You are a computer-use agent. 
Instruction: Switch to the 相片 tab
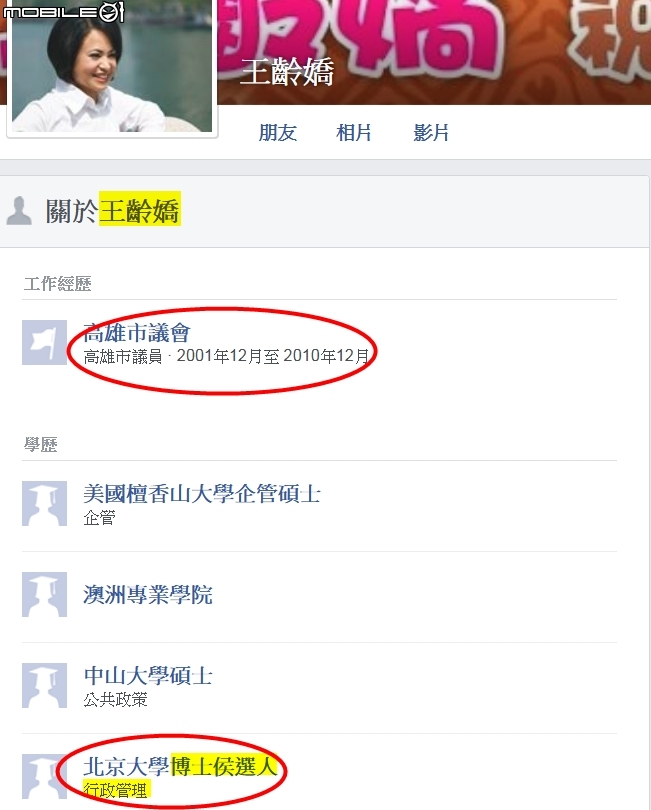(354, 133)
